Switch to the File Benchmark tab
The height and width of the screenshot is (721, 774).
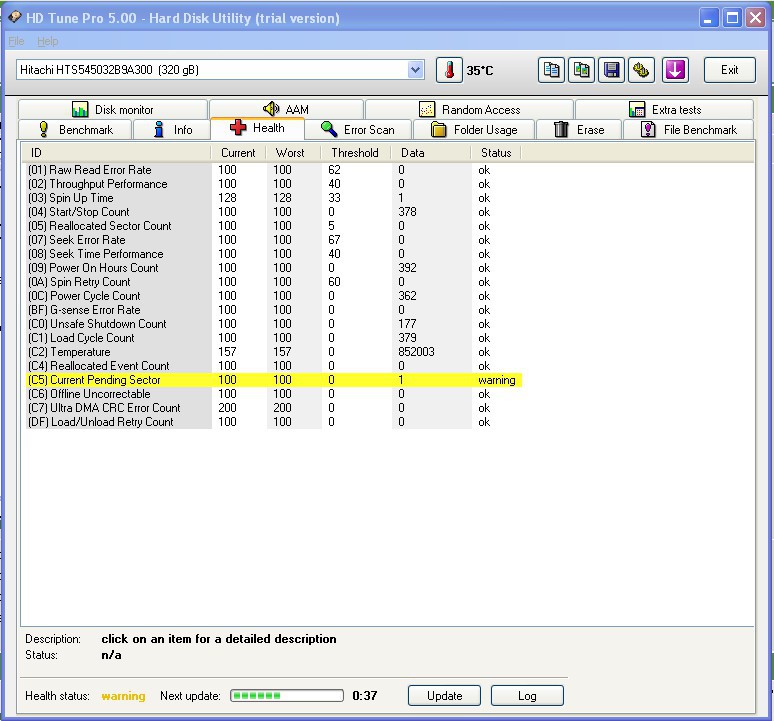click(x=689, y=129)
